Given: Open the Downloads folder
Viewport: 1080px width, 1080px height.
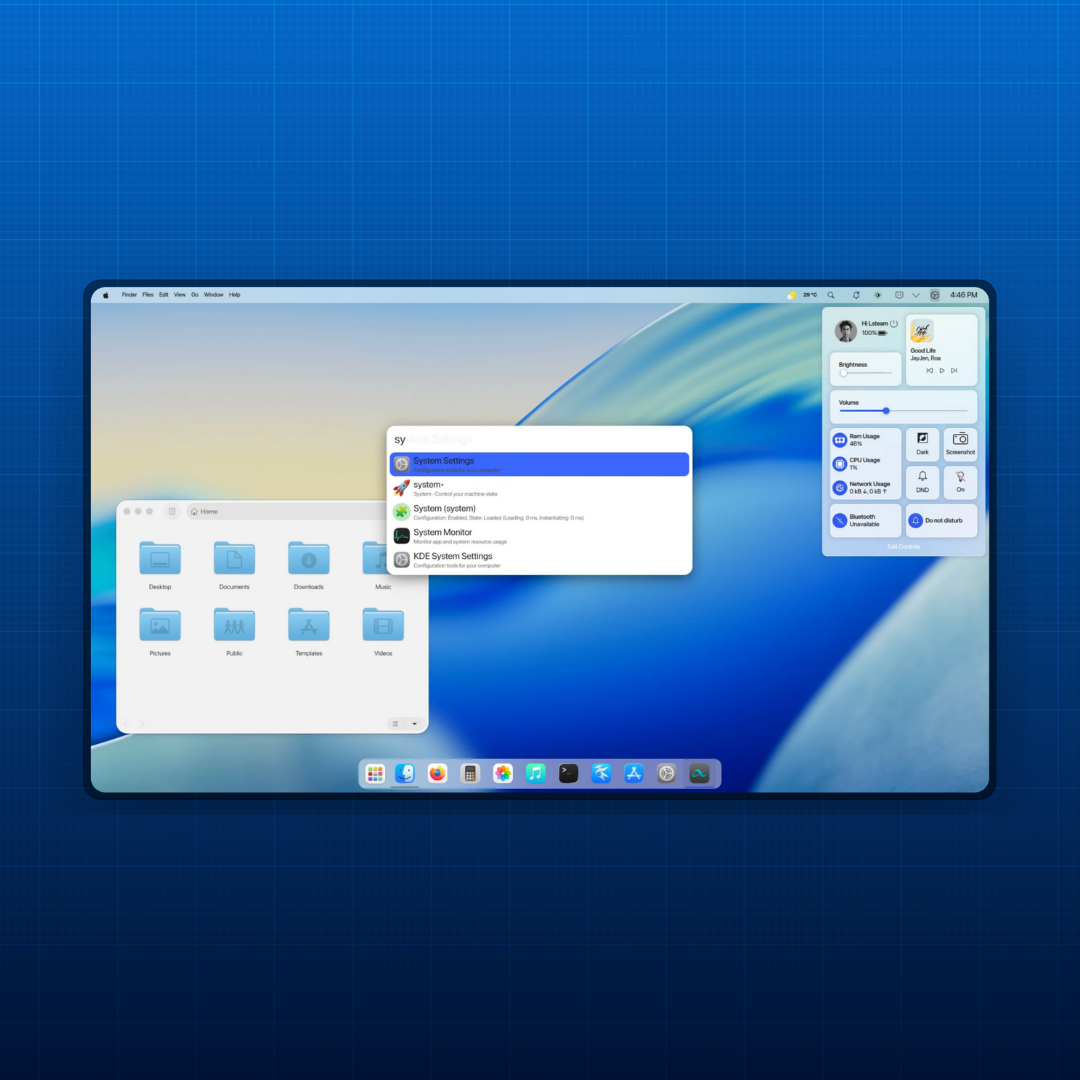Looking at the screenshot, I should click(309, 565).
